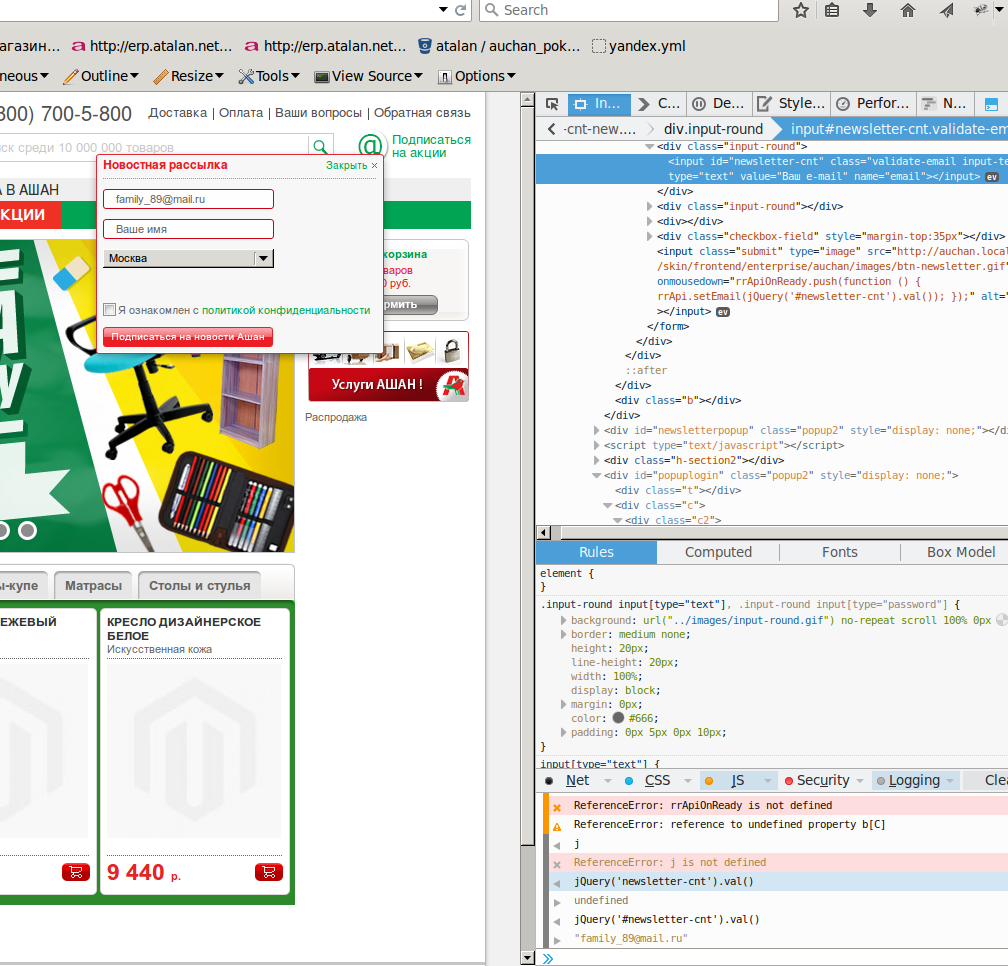
Task: Open the Resize ruler toolbar item
Action: [188, 76]
